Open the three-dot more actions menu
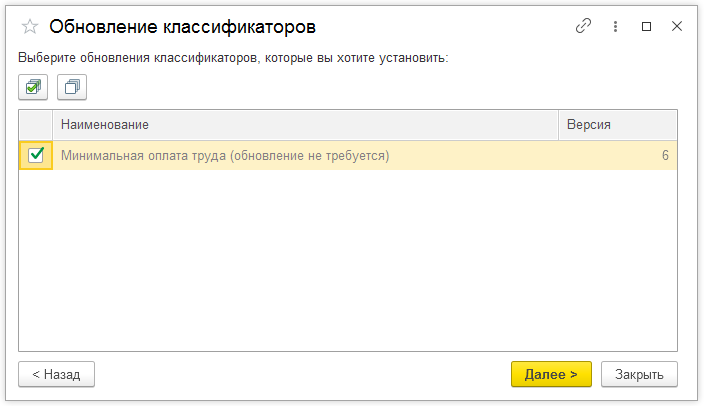The image size is (704, 406). pos(616,27)
